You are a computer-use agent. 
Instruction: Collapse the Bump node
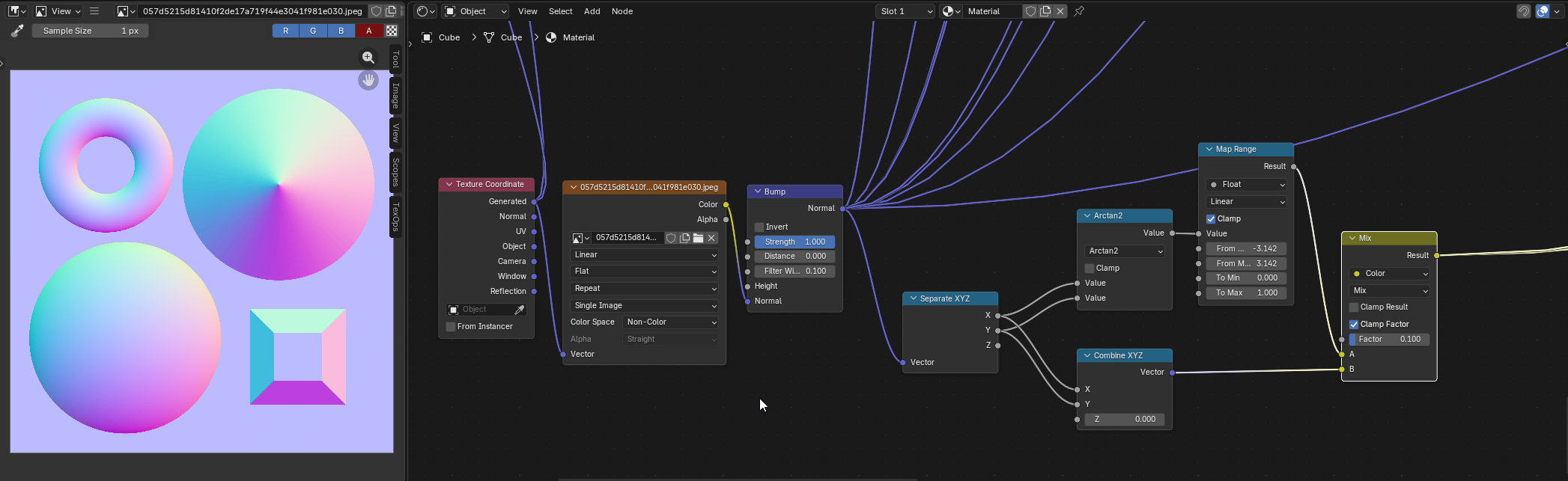click(x=758, y=192)
